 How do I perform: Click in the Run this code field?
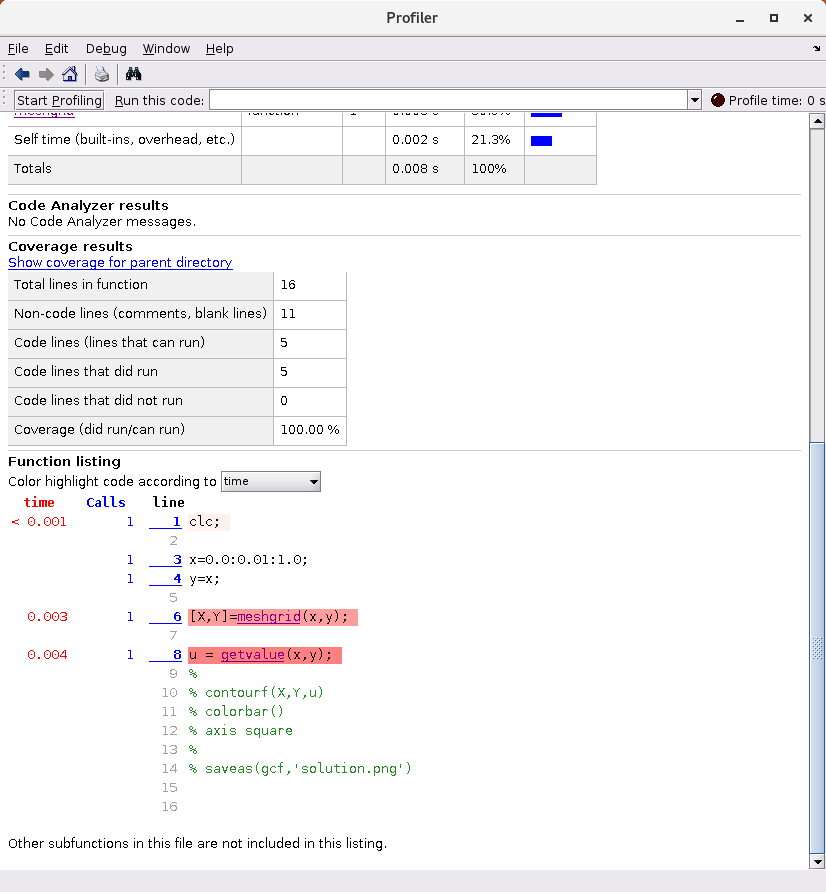point(448,100)
